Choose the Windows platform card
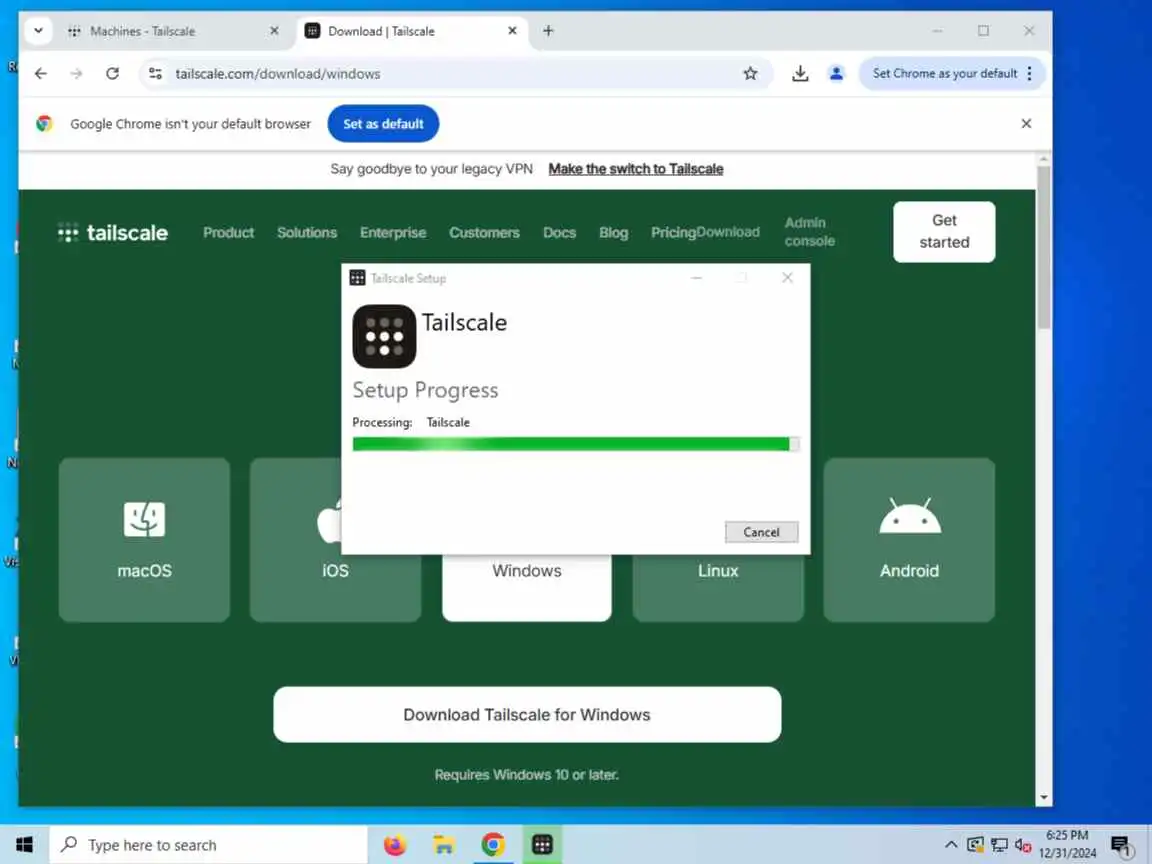The image size is (1152, 864). click(527, 588)
